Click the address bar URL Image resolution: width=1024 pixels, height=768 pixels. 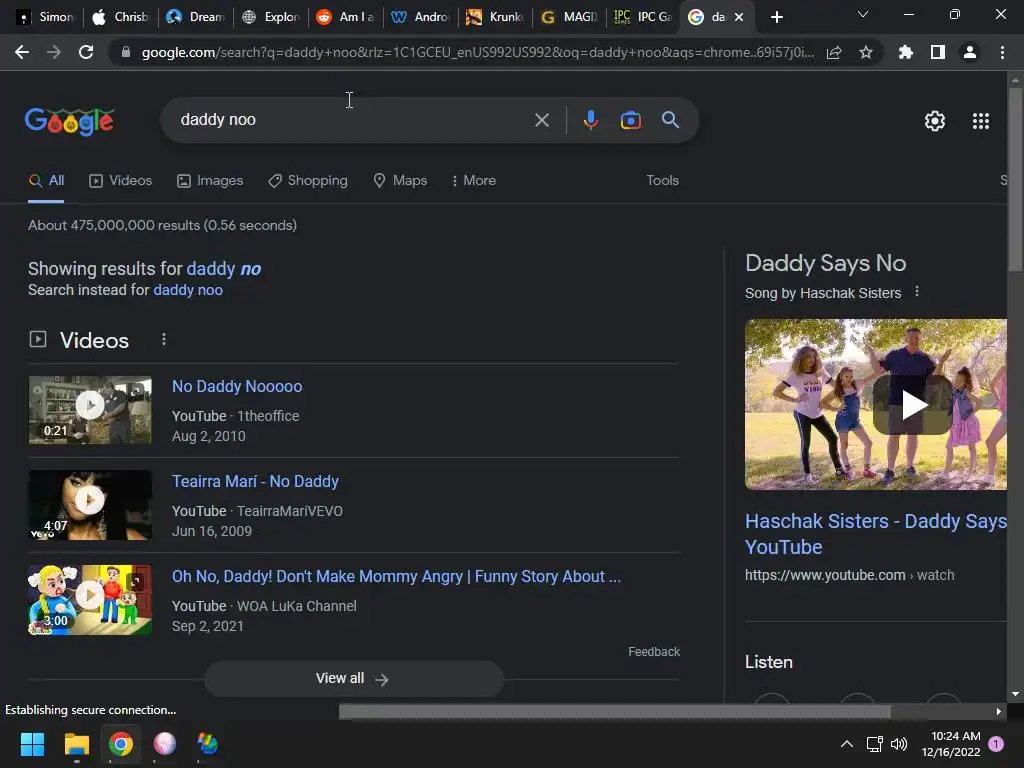[x=477, y=52]
